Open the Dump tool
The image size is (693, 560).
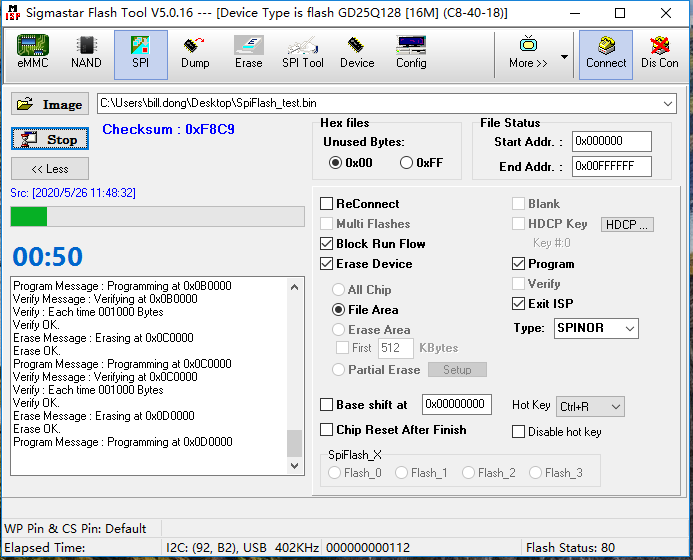(x=195, y=52)
